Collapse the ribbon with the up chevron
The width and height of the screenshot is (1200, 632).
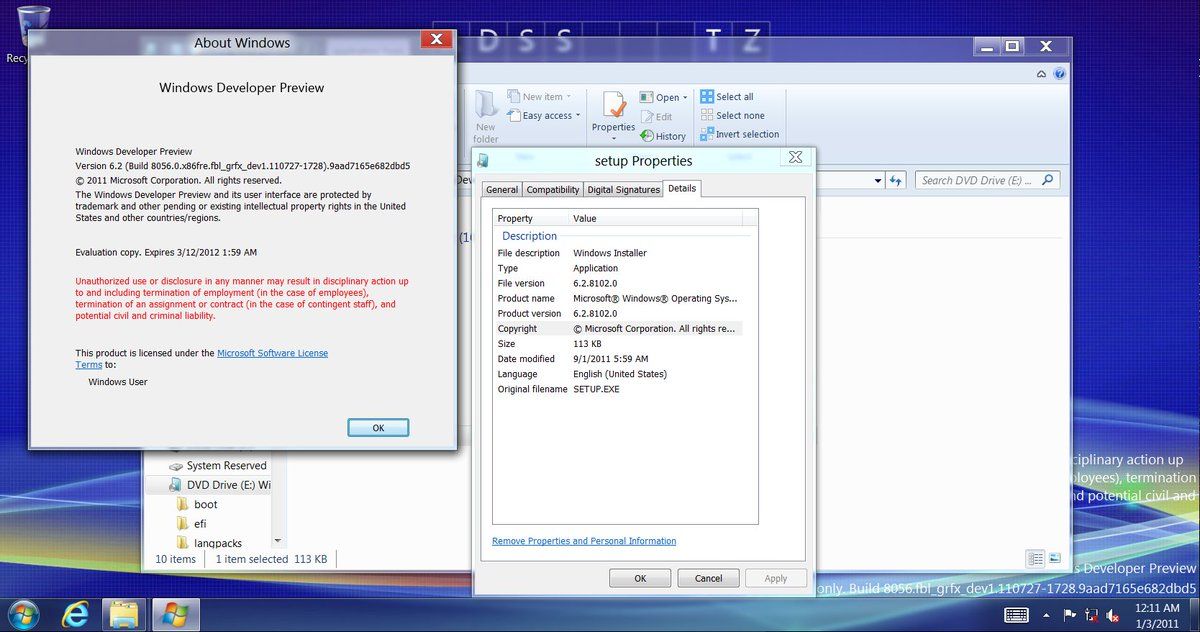pos(1042,74)
